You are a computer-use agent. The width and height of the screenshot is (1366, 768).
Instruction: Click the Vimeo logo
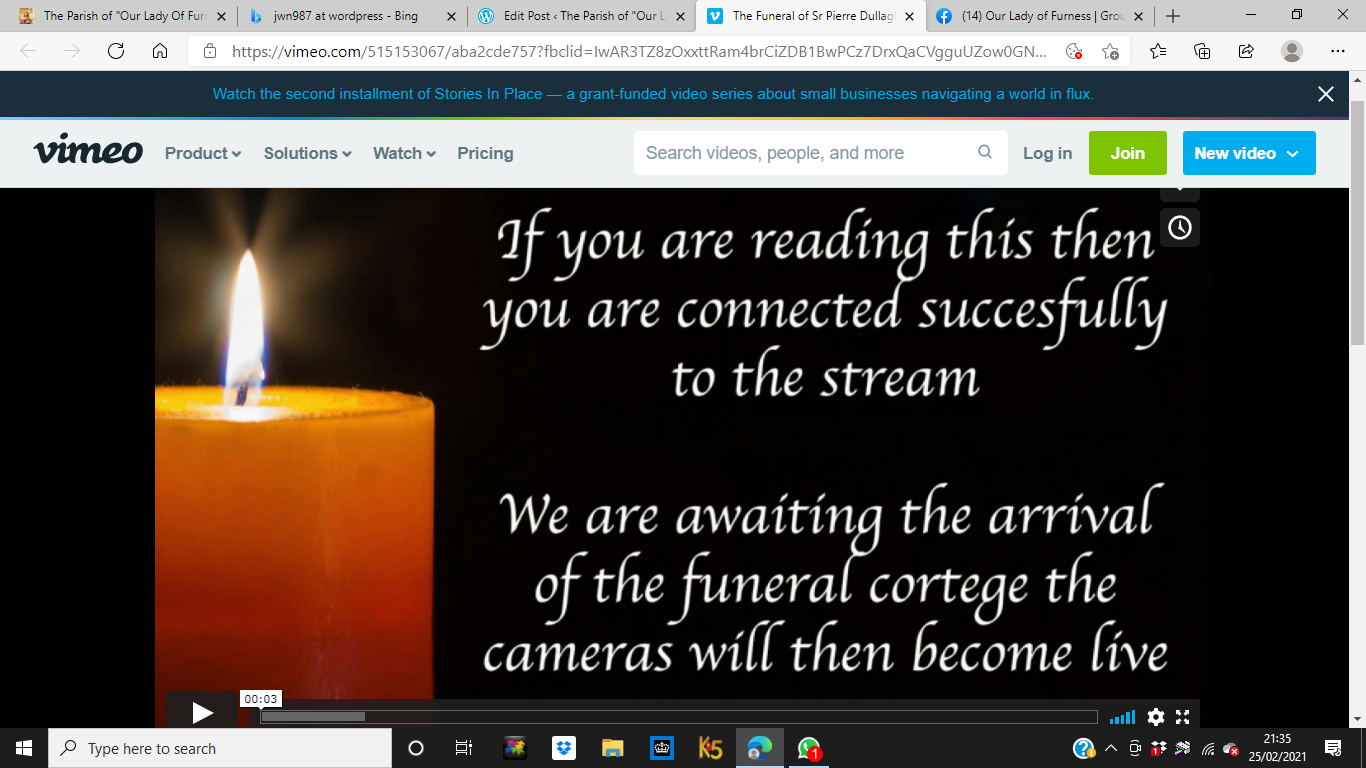click(88, 152)
